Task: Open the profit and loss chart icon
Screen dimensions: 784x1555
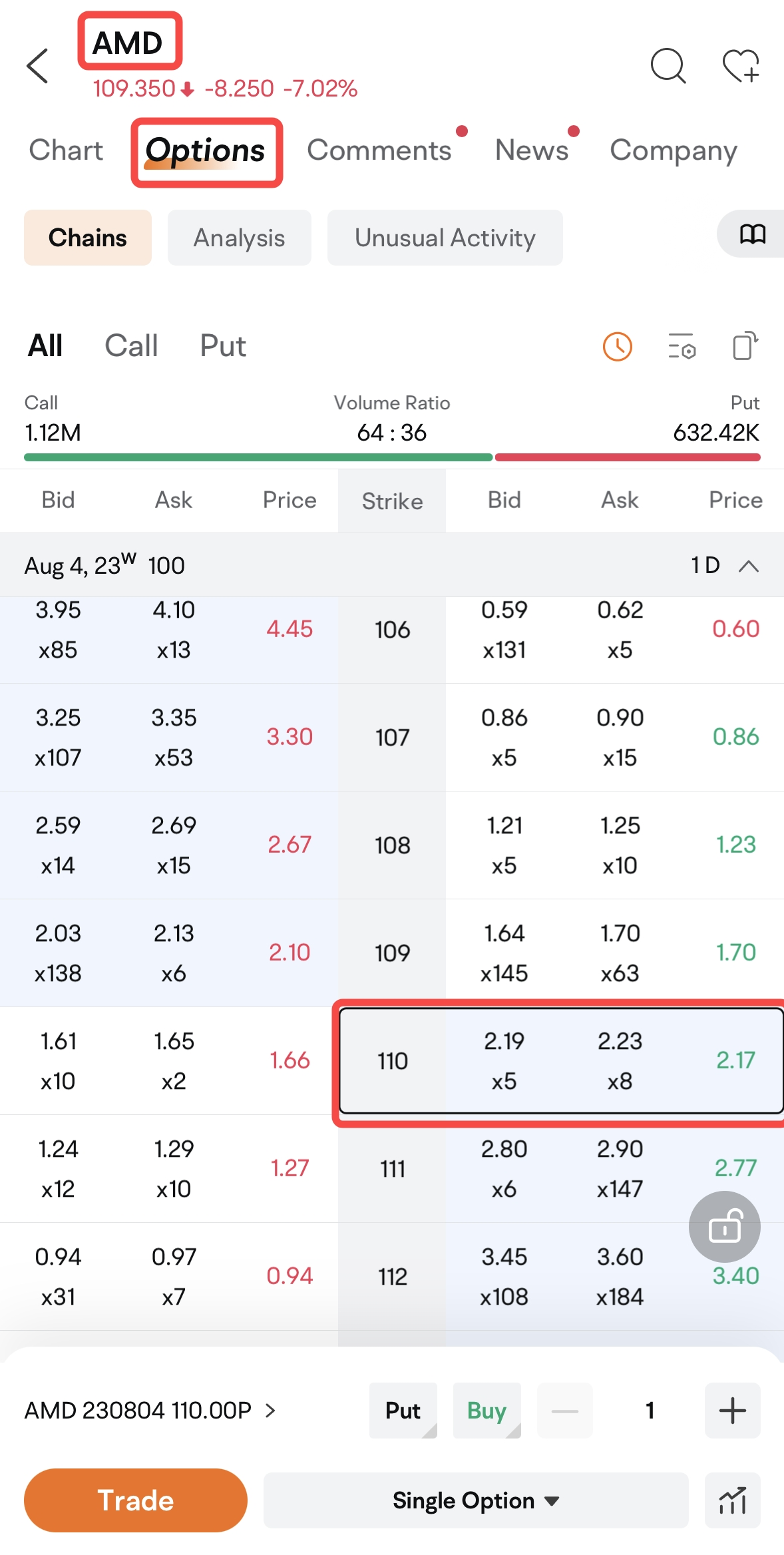Action: 733,1500
